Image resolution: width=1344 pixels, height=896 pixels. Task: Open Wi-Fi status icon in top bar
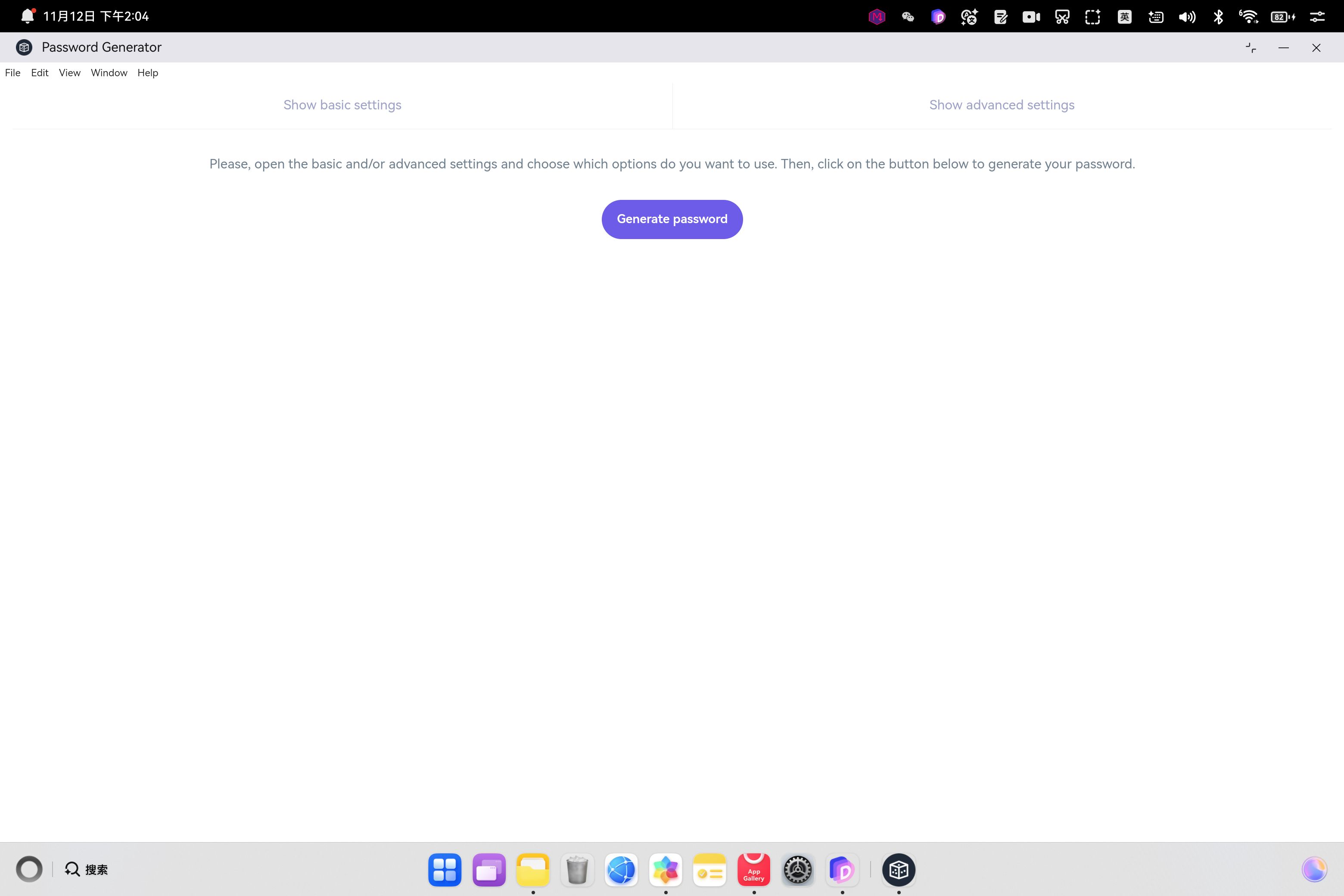pyautogui.click(x=1248, y=16)
